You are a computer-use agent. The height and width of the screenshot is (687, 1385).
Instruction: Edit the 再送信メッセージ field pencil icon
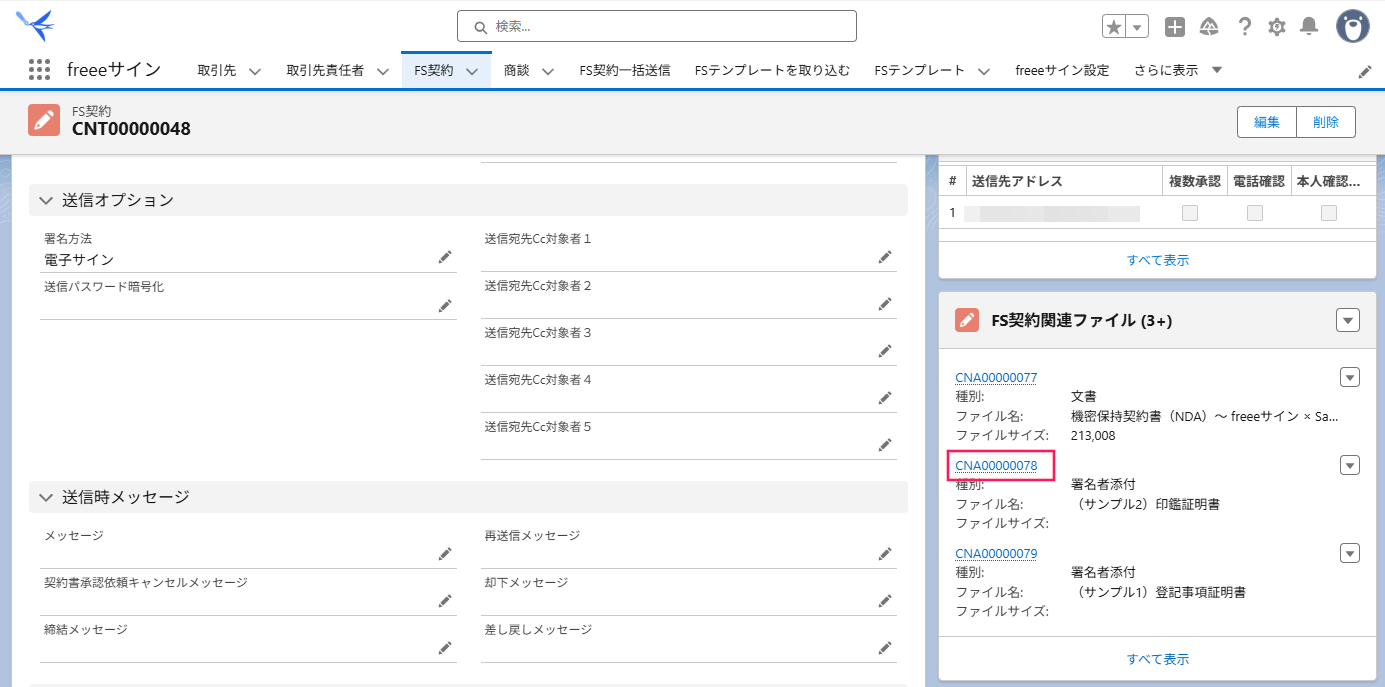point(884,554)
